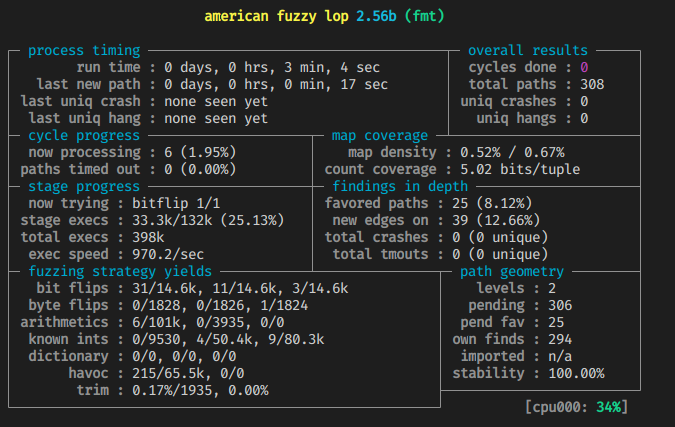Click the uniq hangs value 0
This screenshot has width=675, height=427.
coord(584,118)
